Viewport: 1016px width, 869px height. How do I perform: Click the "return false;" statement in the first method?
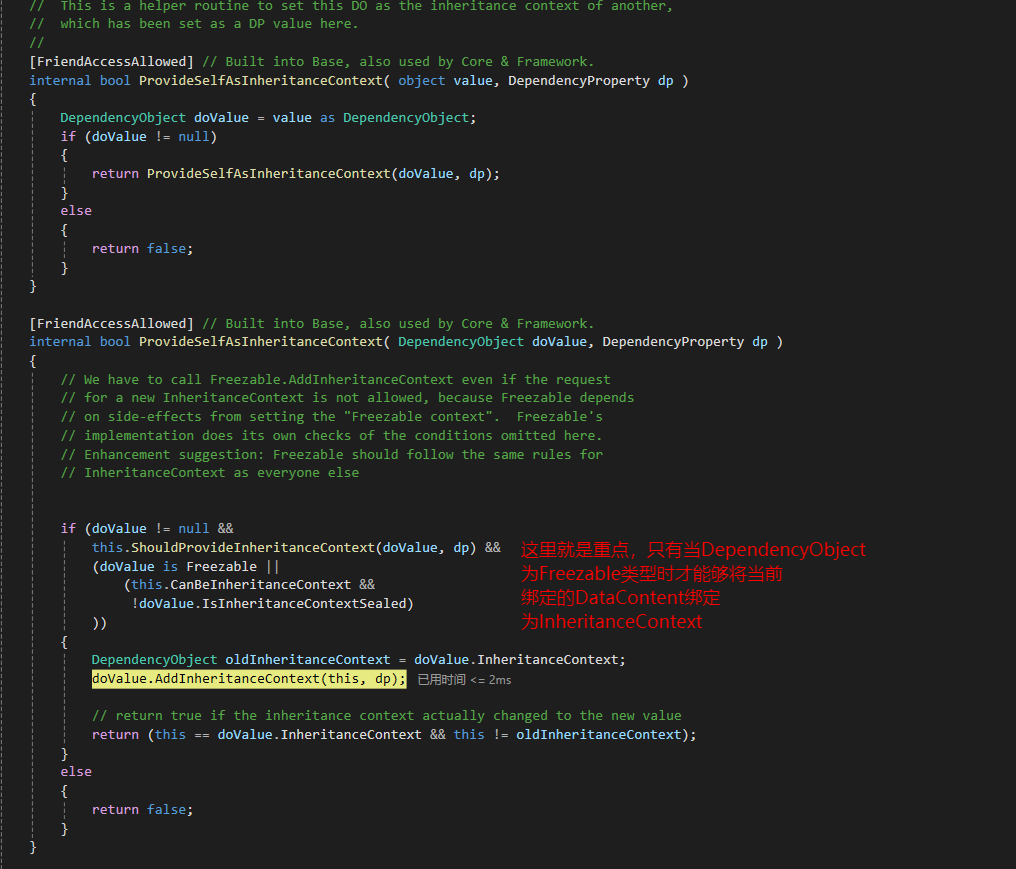click(143, 249)
